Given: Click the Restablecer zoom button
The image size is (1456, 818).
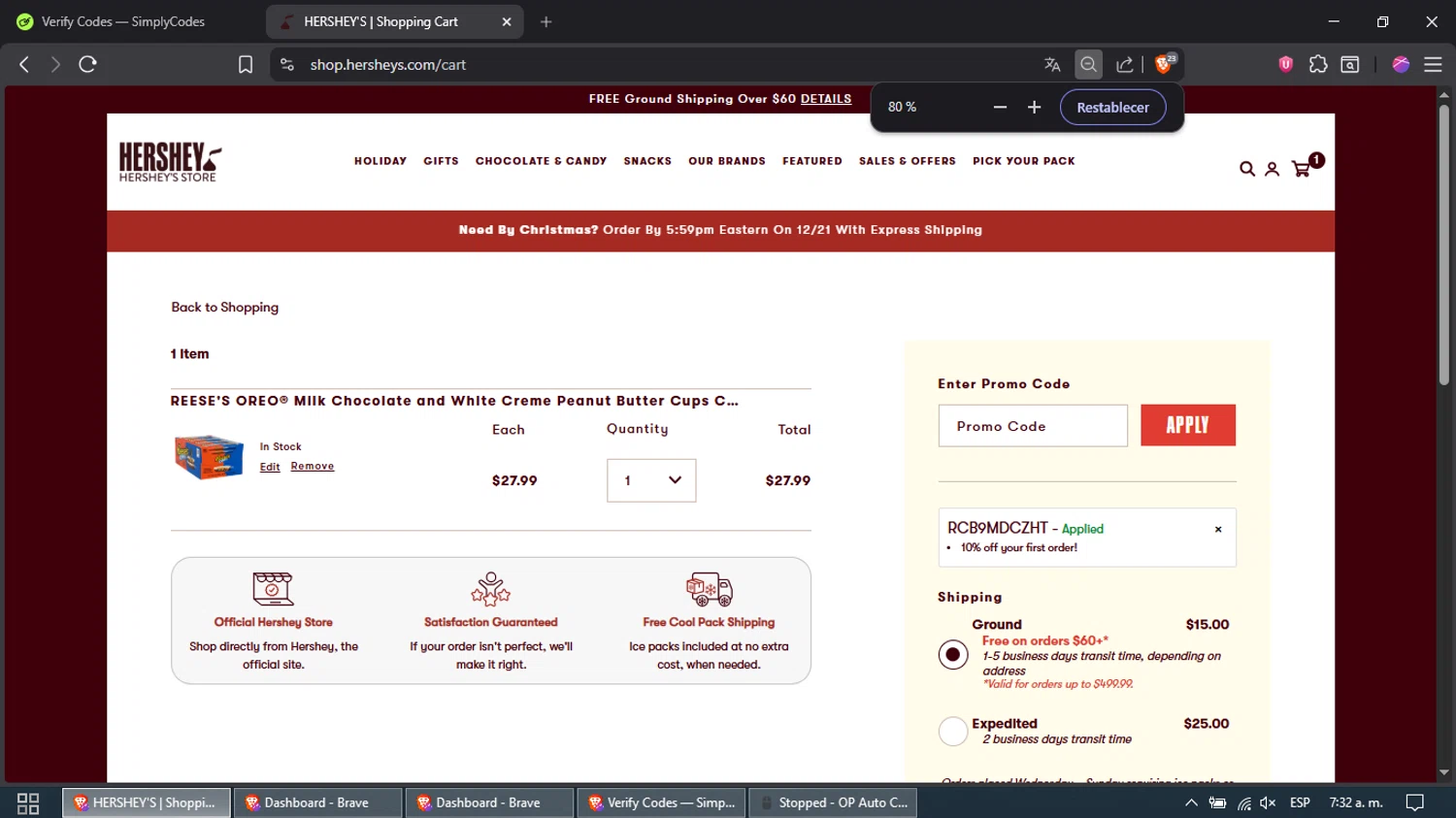Looking at the screenshot, I should click(1112, 107).
